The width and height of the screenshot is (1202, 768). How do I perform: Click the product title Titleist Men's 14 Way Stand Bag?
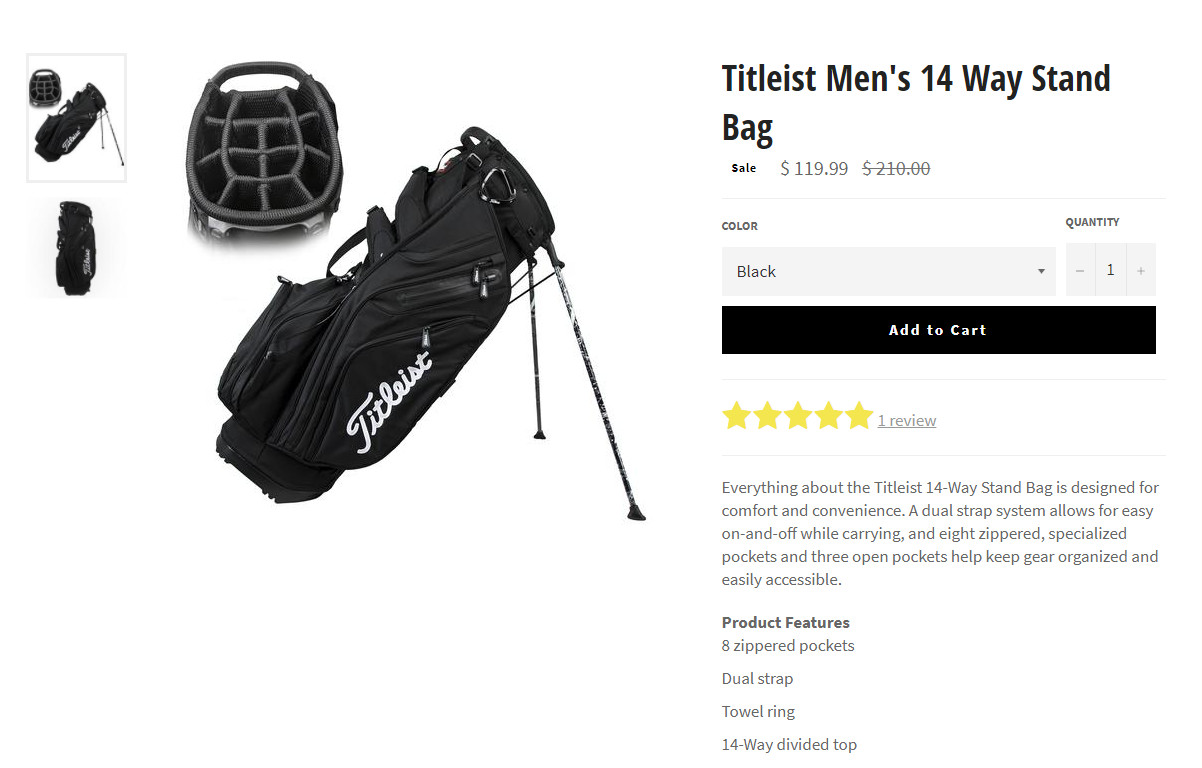point(916,103)
